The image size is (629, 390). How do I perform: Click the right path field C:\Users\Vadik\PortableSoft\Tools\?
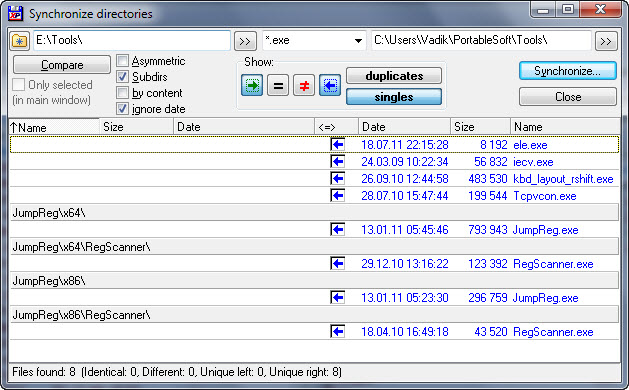(x=481, y=41)
